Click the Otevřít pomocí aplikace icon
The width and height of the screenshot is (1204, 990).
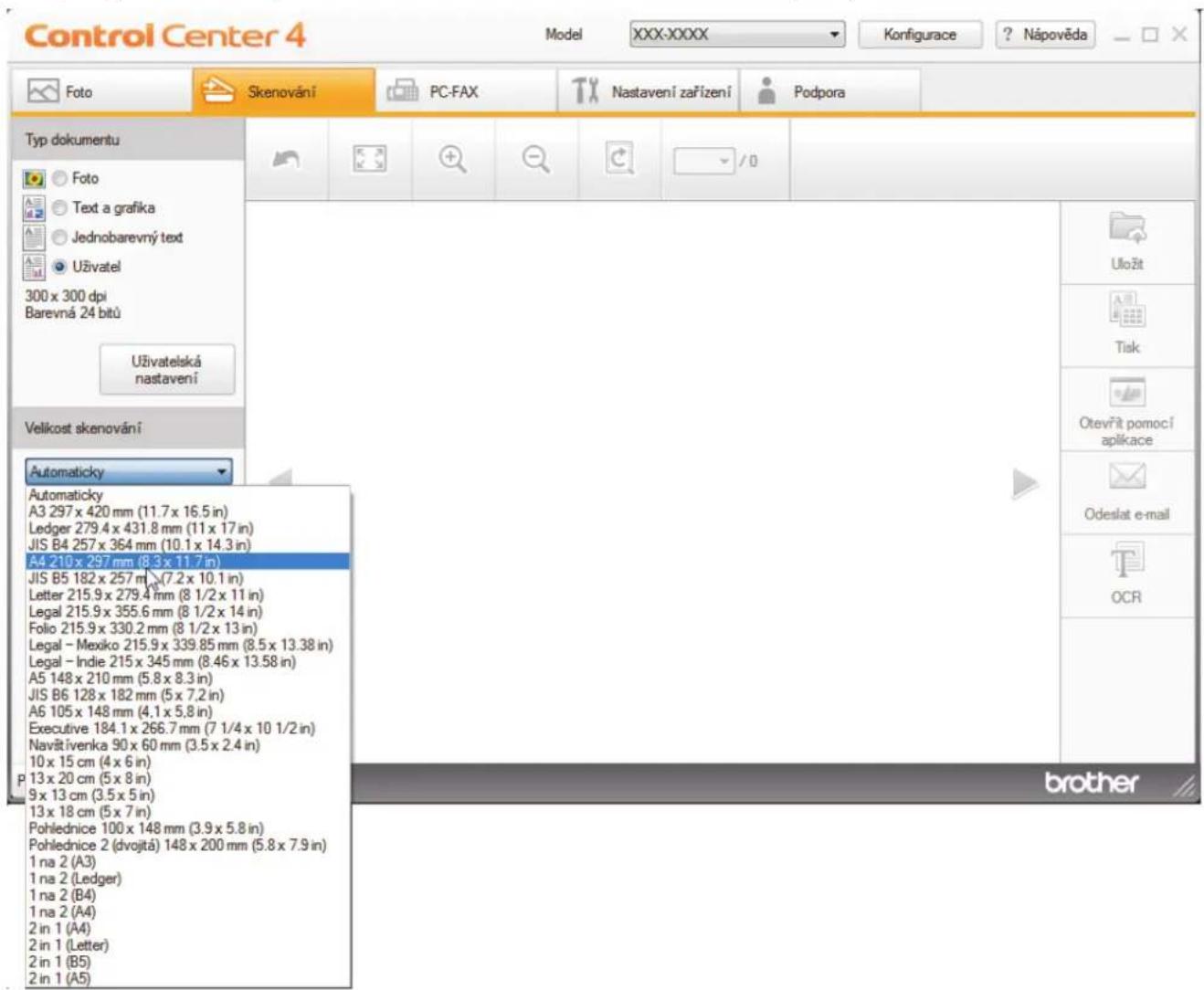(x=1127, y=392)
